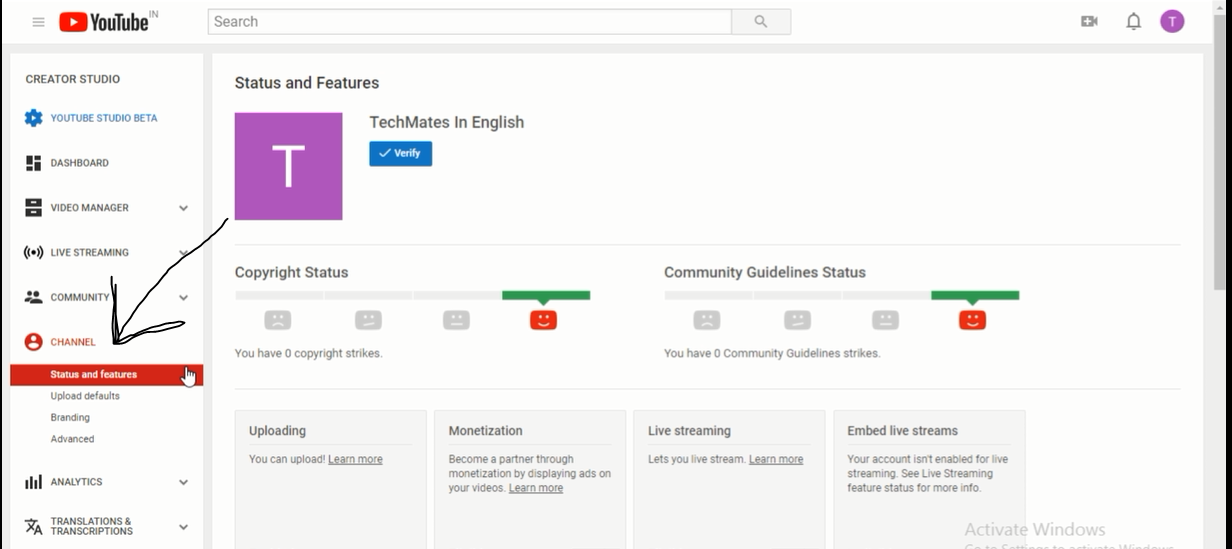Screen dimensions: 1232x549
Task: Click the Search input field
Action: pyautogui.click(x=470, y=22)
